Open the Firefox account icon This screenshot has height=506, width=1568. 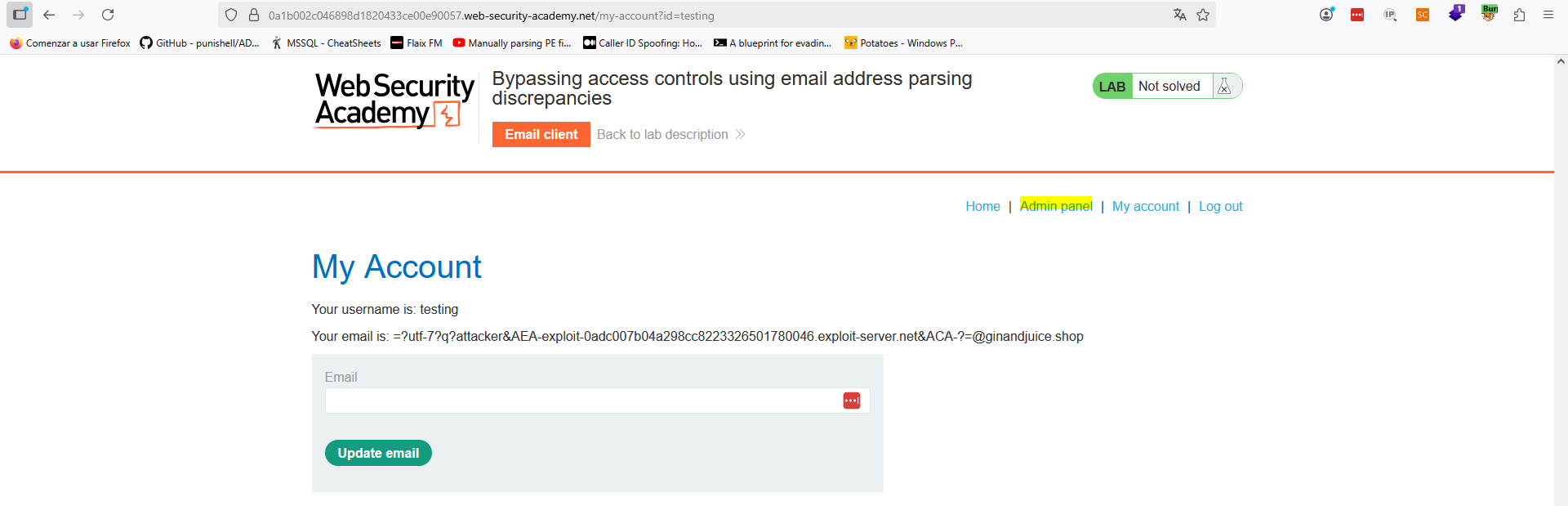pyautogui.click(x=1326, y=15)
